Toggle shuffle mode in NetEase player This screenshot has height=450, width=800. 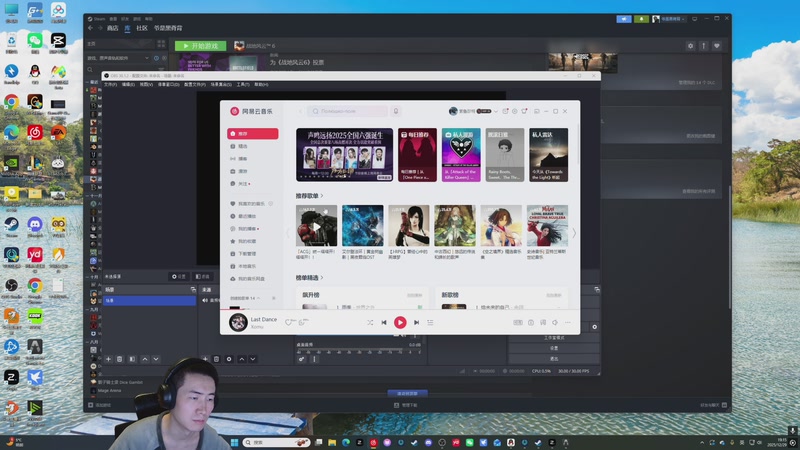(x=370, y=322)
